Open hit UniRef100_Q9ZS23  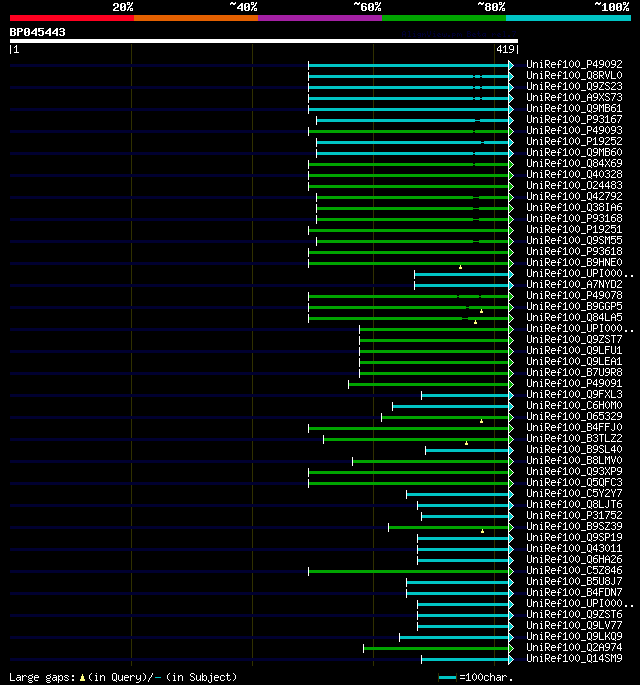click(x=574, y=86)
